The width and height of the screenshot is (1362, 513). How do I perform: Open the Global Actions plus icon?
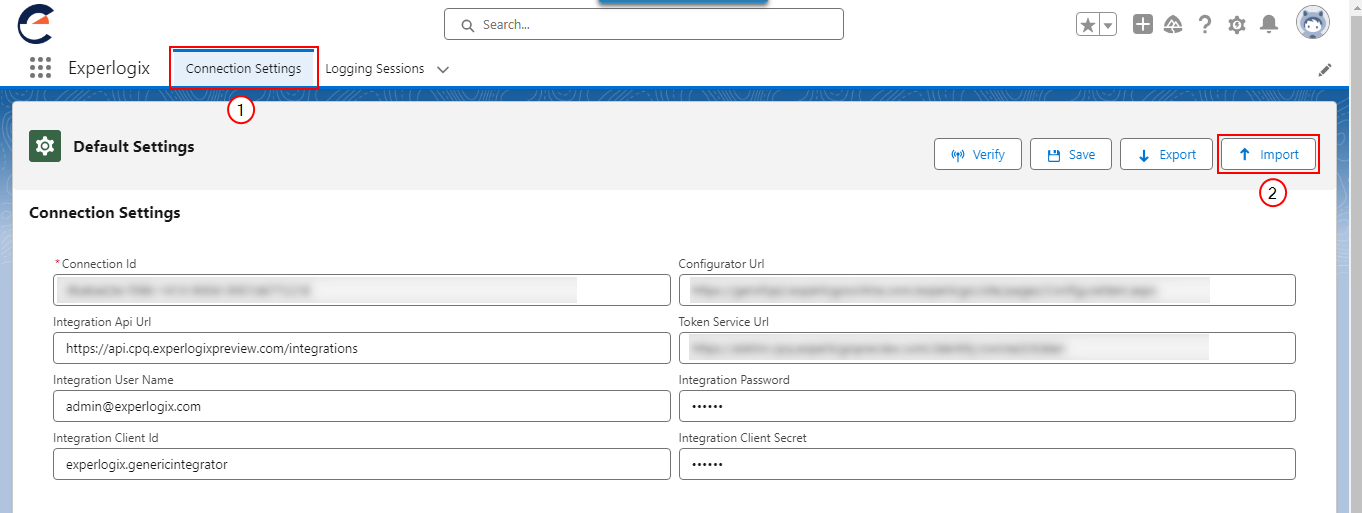[1142, 25]
